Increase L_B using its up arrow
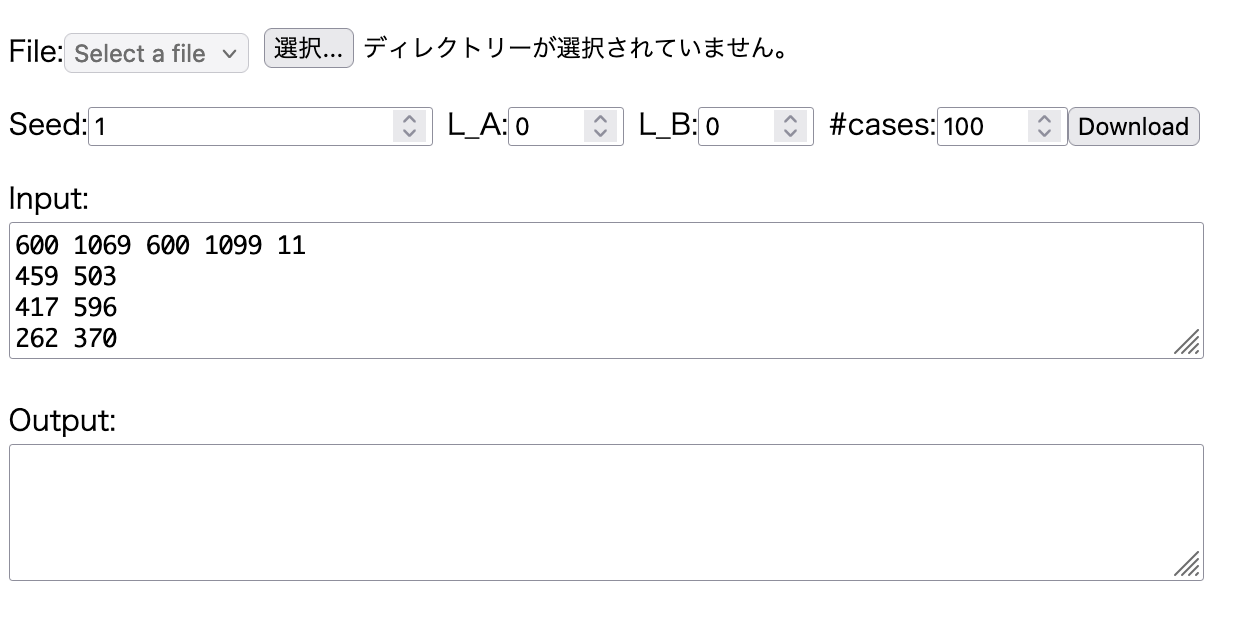 tap(791, 120)
